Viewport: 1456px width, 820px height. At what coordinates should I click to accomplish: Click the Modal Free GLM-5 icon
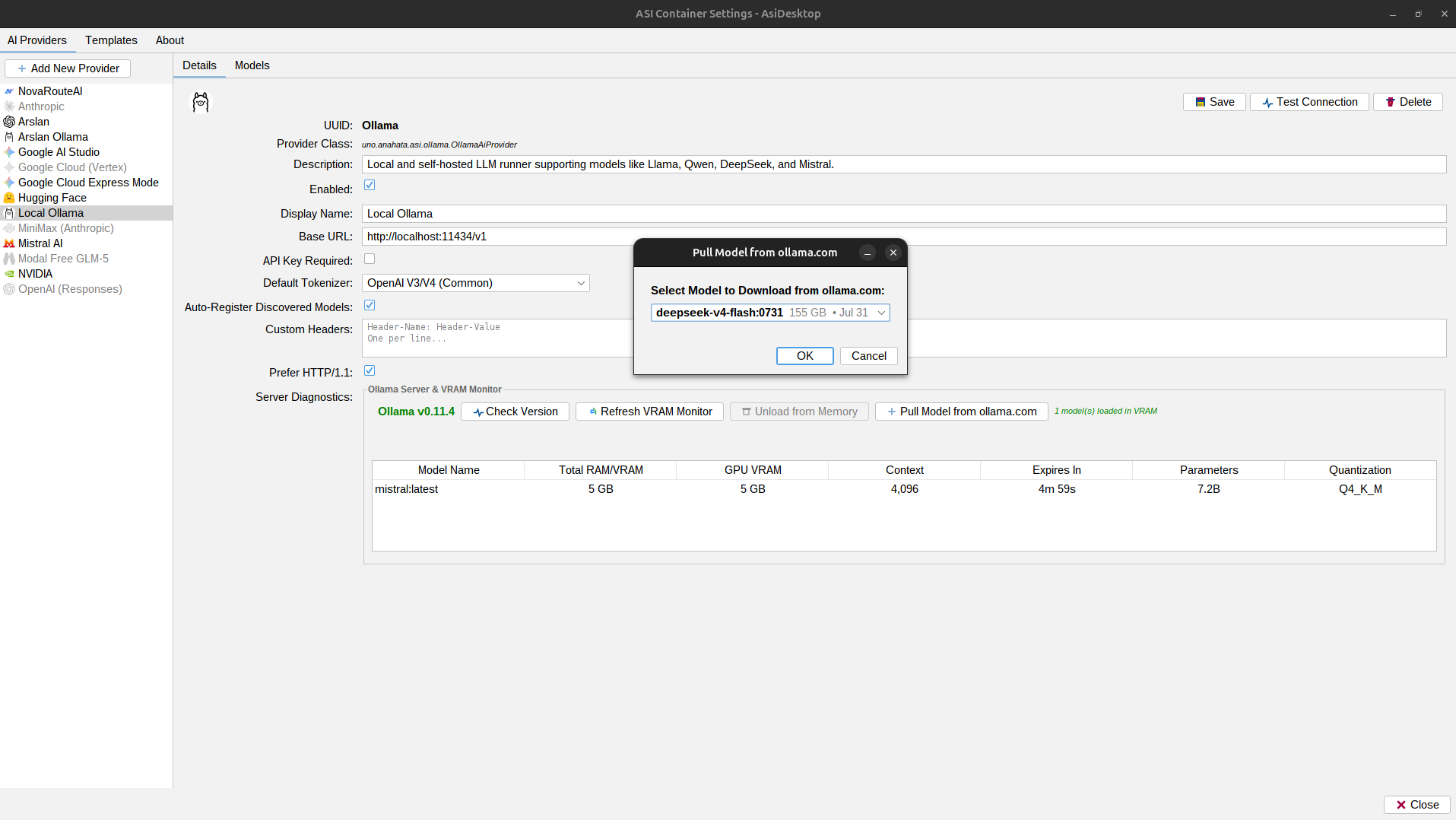9,259
